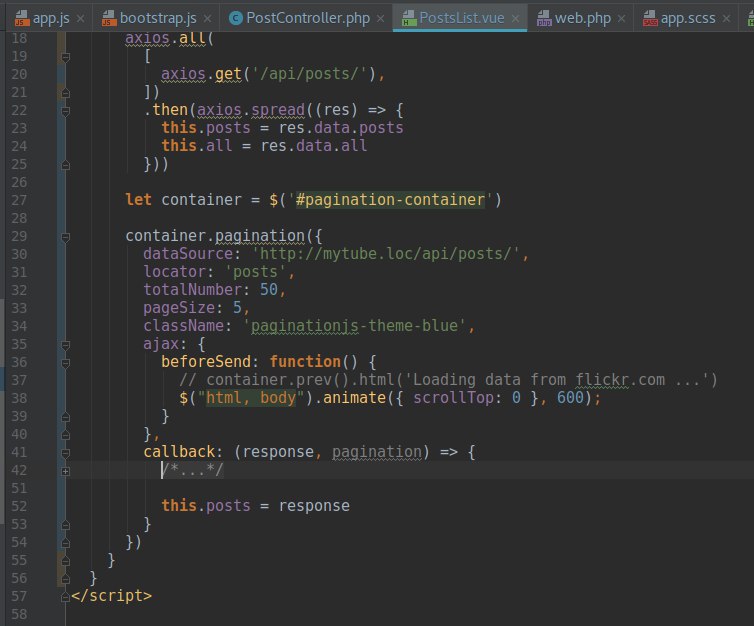
Task: Click the JS file icon on app.js tab
Action: (21, 18)
